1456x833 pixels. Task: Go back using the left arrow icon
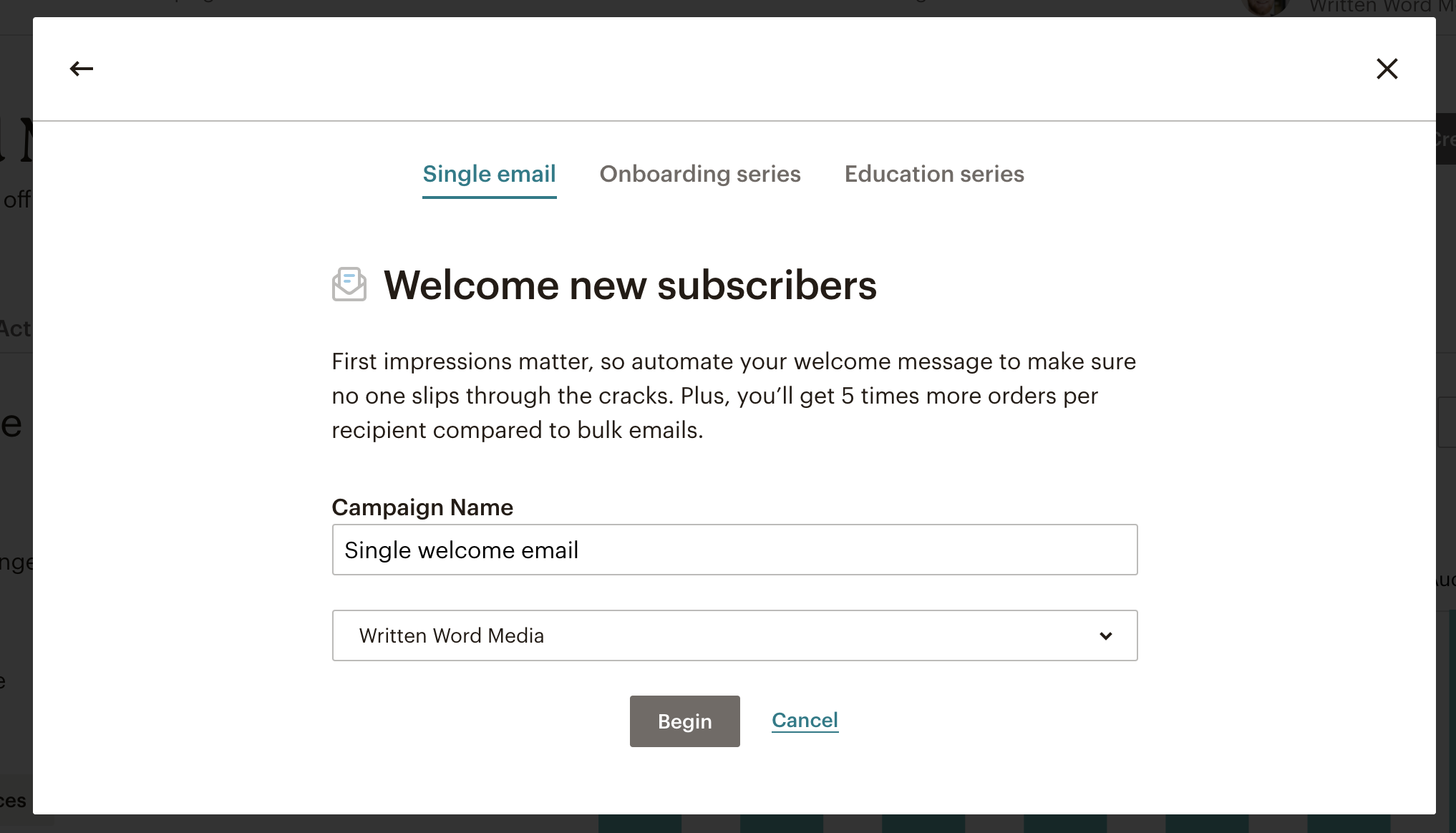pos(82,69)
